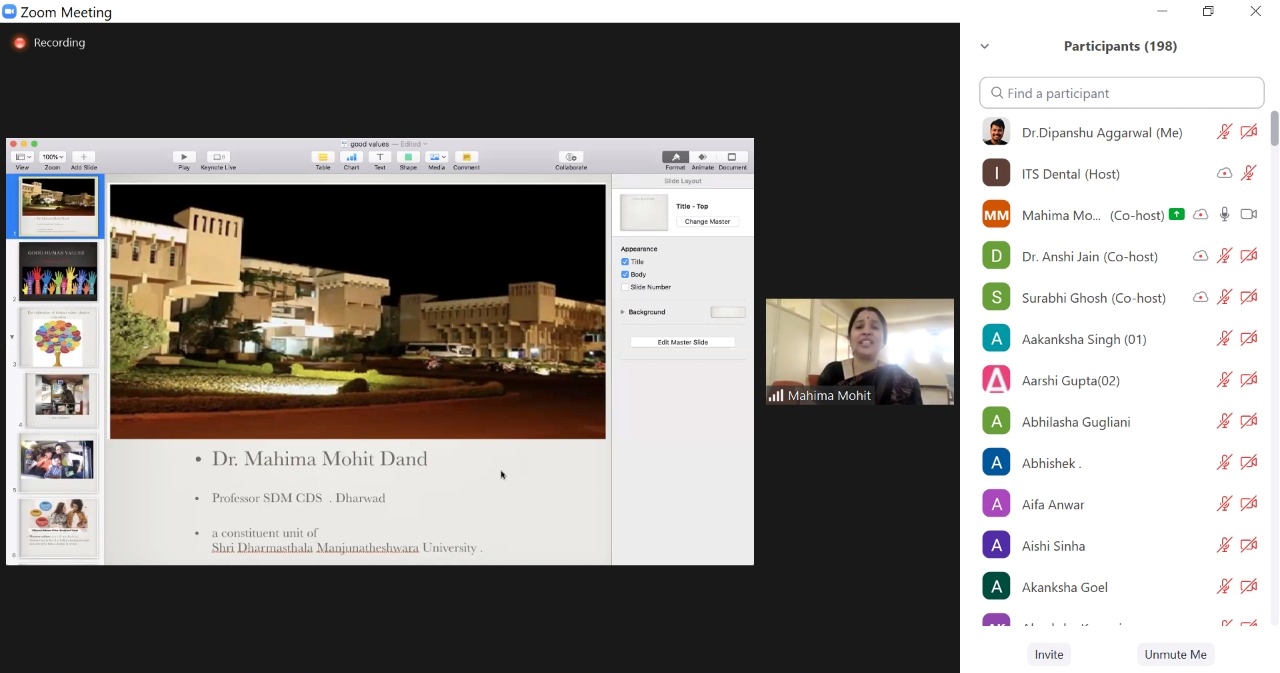1280x673 pixels.
Task: Select the Shape tool icon
Action: point(408,157)
